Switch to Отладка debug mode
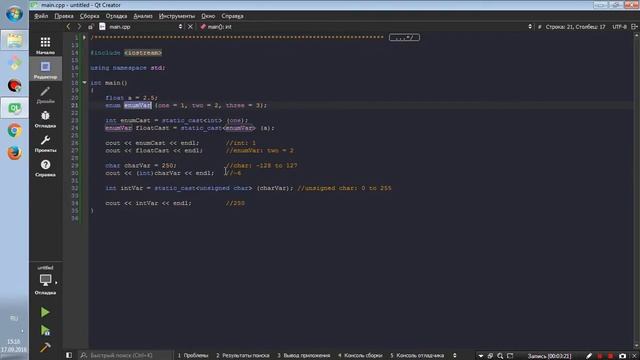Image resolution: width=640 pixels, height=360 pixels. click(x=45, y=119)
